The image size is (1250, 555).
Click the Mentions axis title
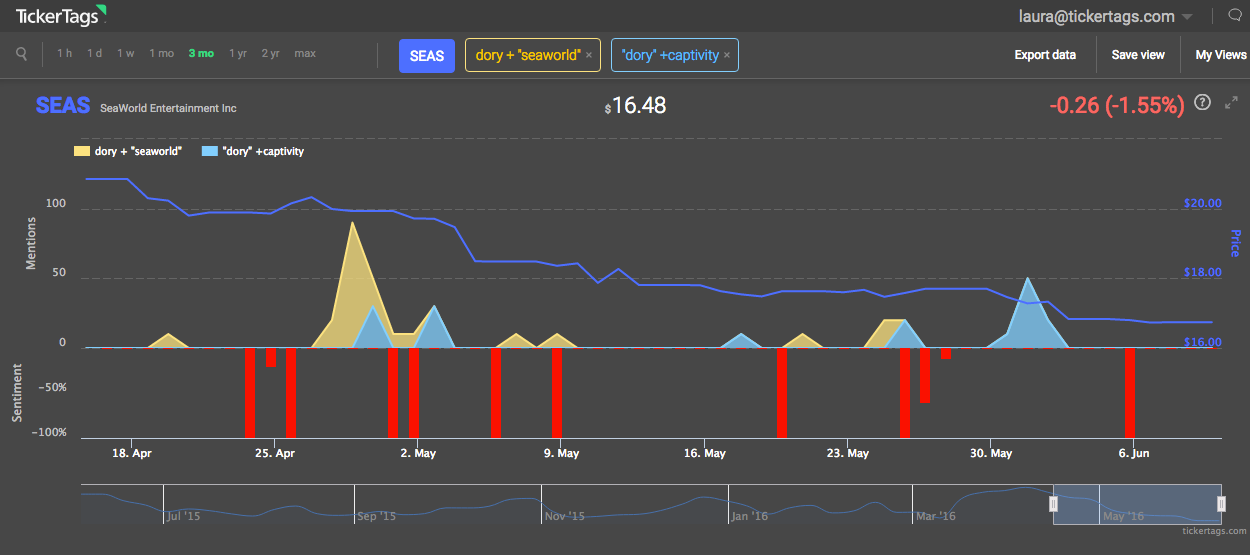coord(31,245)
